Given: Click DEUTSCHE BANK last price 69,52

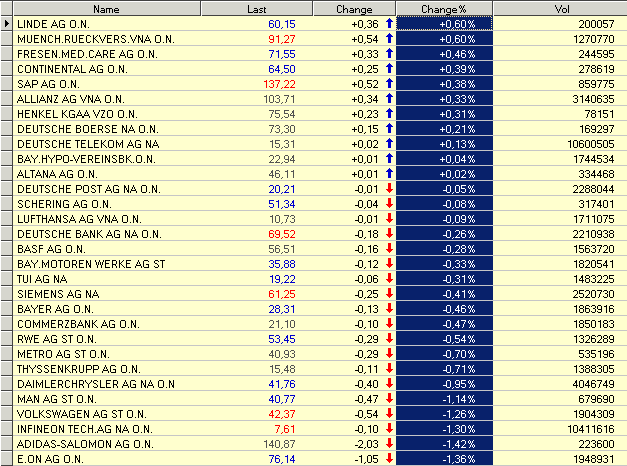Looking at the screenshot, I should click(282, 234).
